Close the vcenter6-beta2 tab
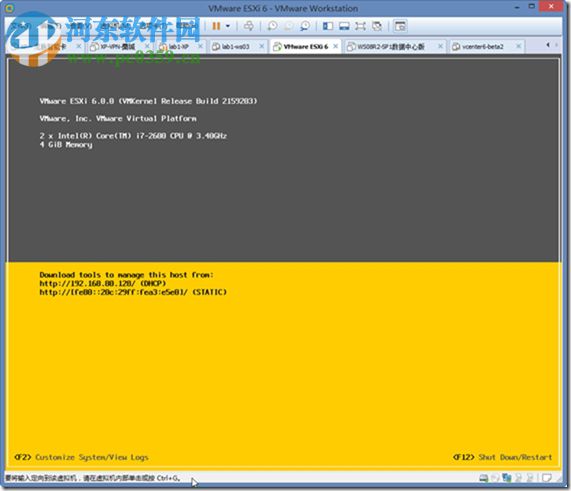This screenshot has height=491, width=571. pos(518,46)
